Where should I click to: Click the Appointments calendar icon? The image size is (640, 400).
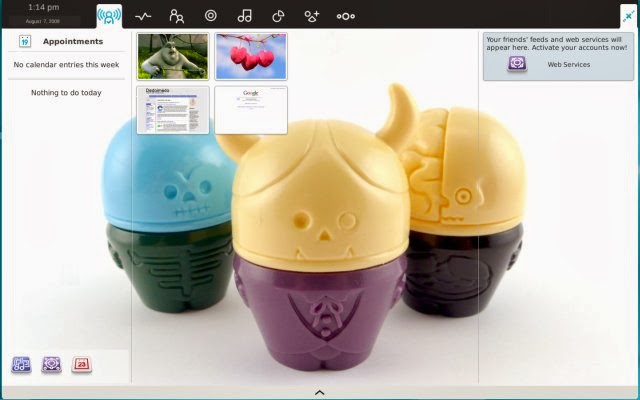coord(25,41)
